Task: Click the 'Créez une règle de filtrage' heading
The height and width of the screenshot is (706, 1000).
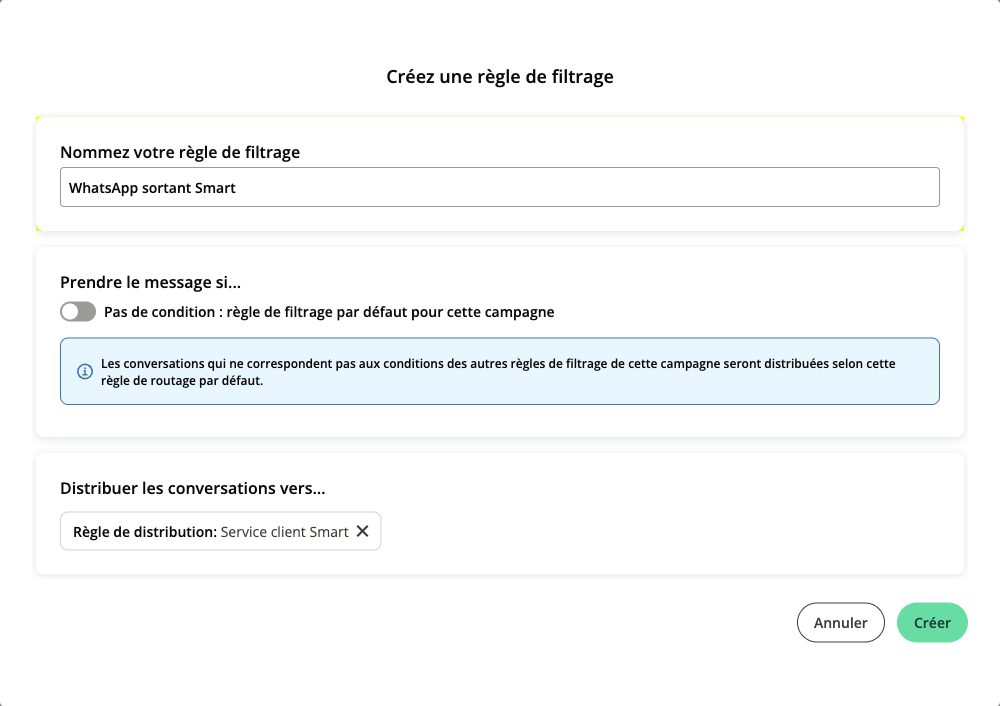Action: click(500, 77)
